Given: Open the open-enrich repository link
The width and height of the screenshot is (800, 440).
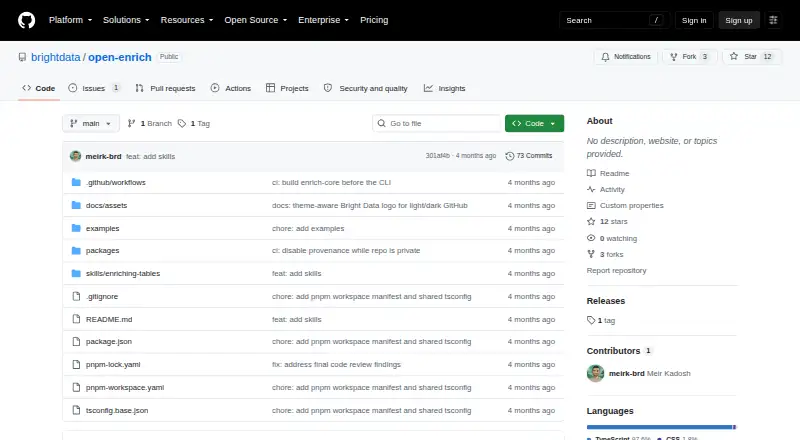Looking at the screenshot, I should [120, 57].
